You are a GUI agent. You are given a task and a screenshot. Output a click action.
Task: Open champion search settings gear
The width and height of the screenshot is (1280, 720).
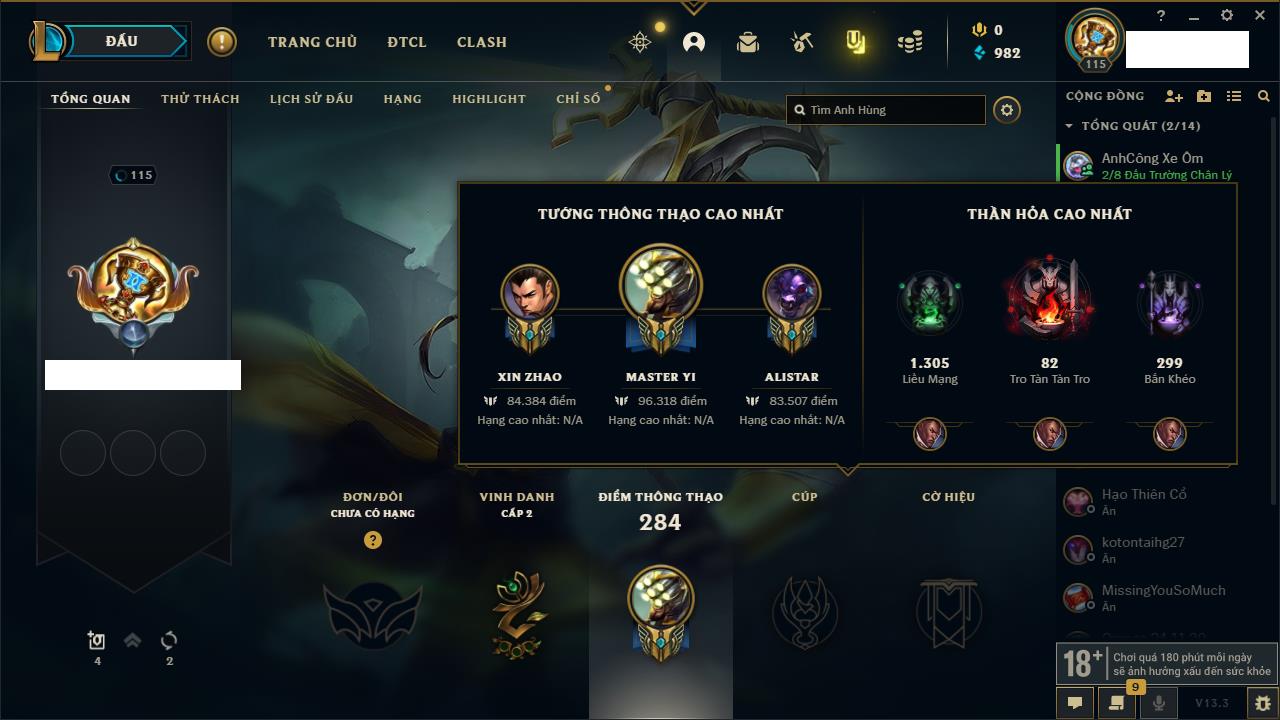(1007, 110)
